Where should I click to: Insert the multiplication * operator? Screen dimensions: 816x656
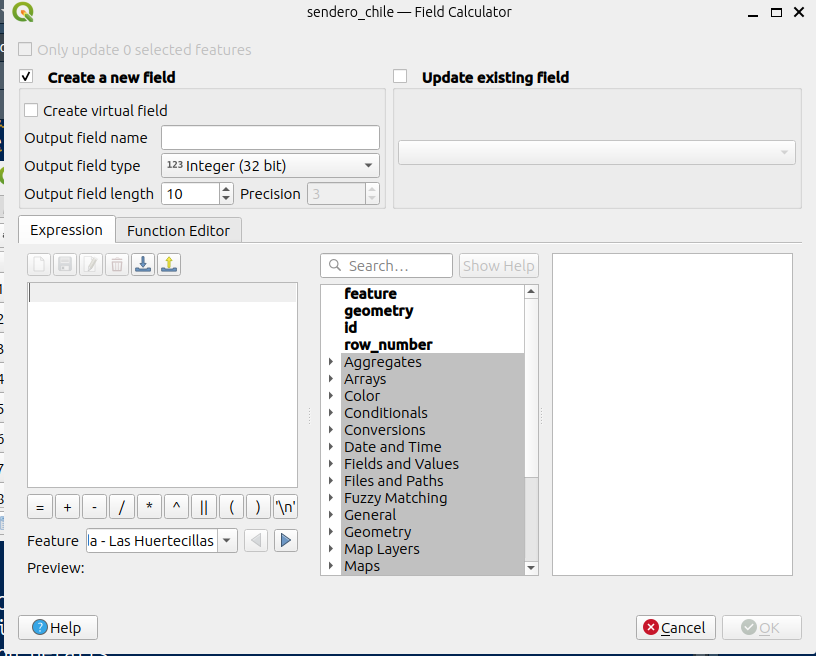pos(149,507)
